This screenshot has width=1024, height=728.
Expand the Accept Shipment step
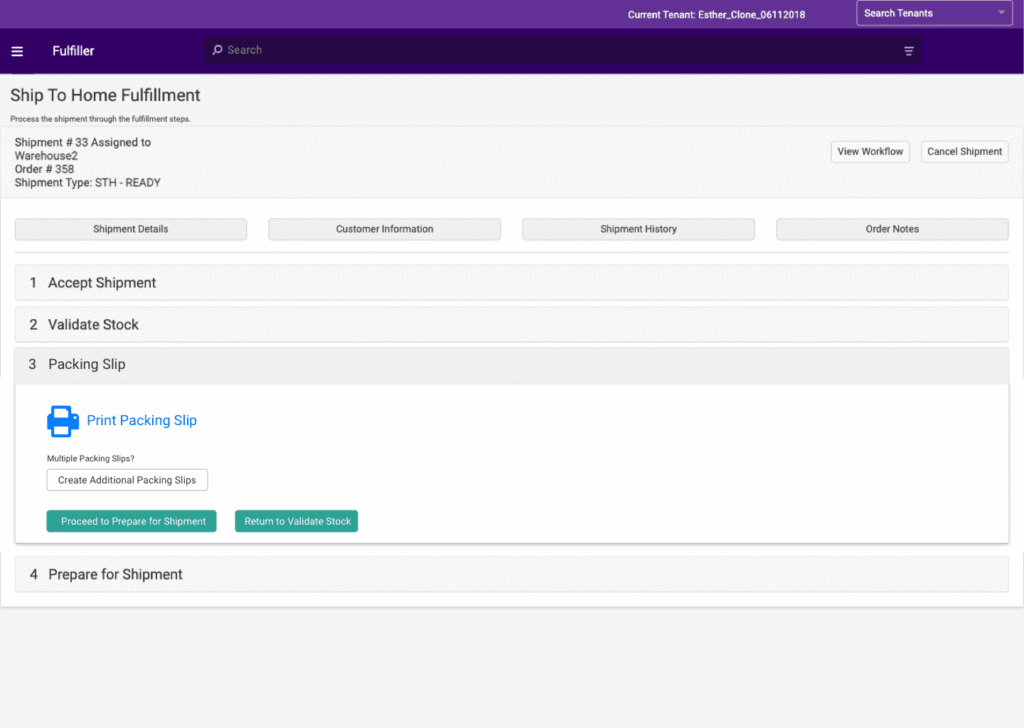[511, 283]
